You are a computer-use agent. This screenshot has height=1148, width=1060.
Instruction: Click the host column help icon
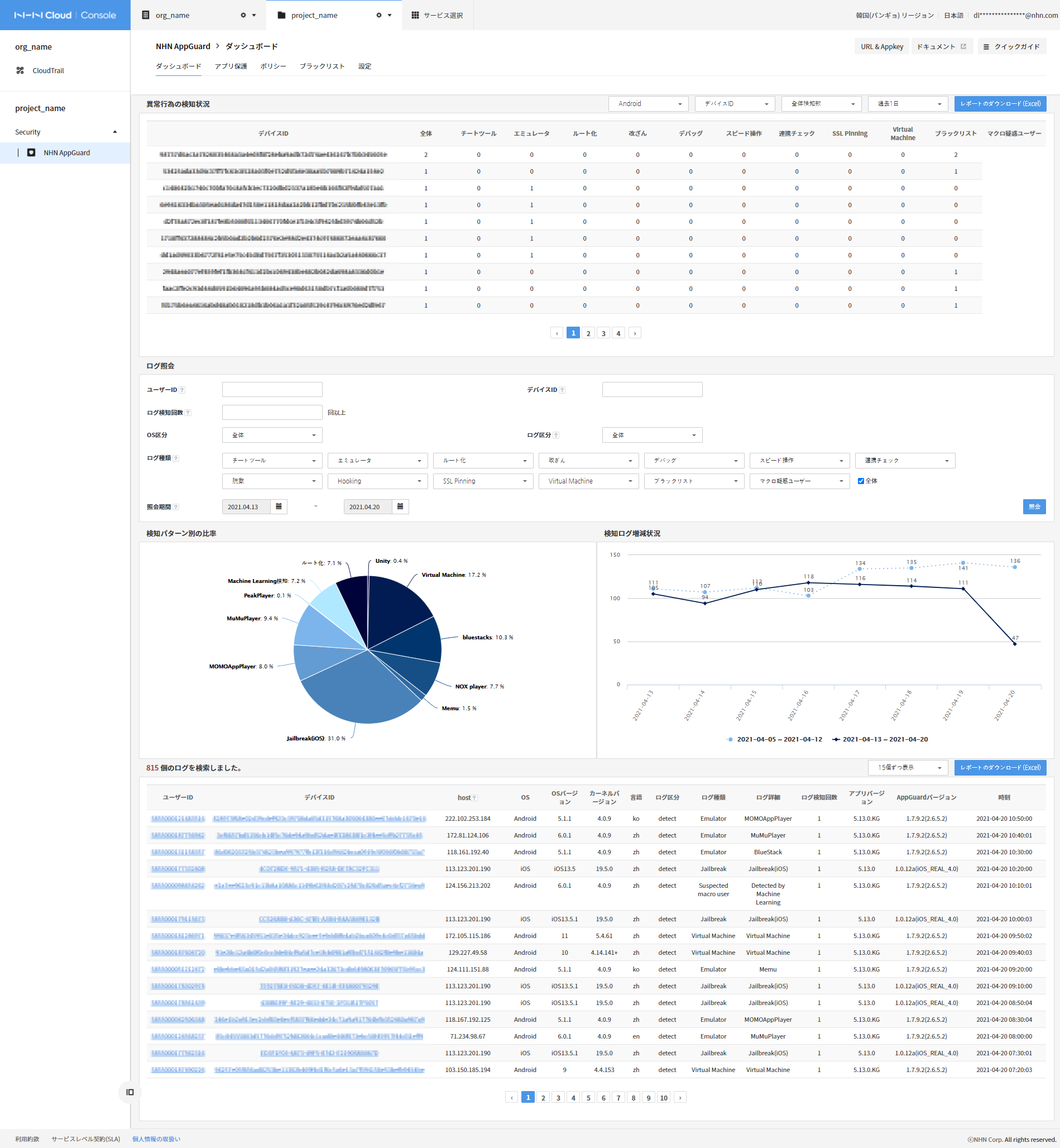point(474,798)
